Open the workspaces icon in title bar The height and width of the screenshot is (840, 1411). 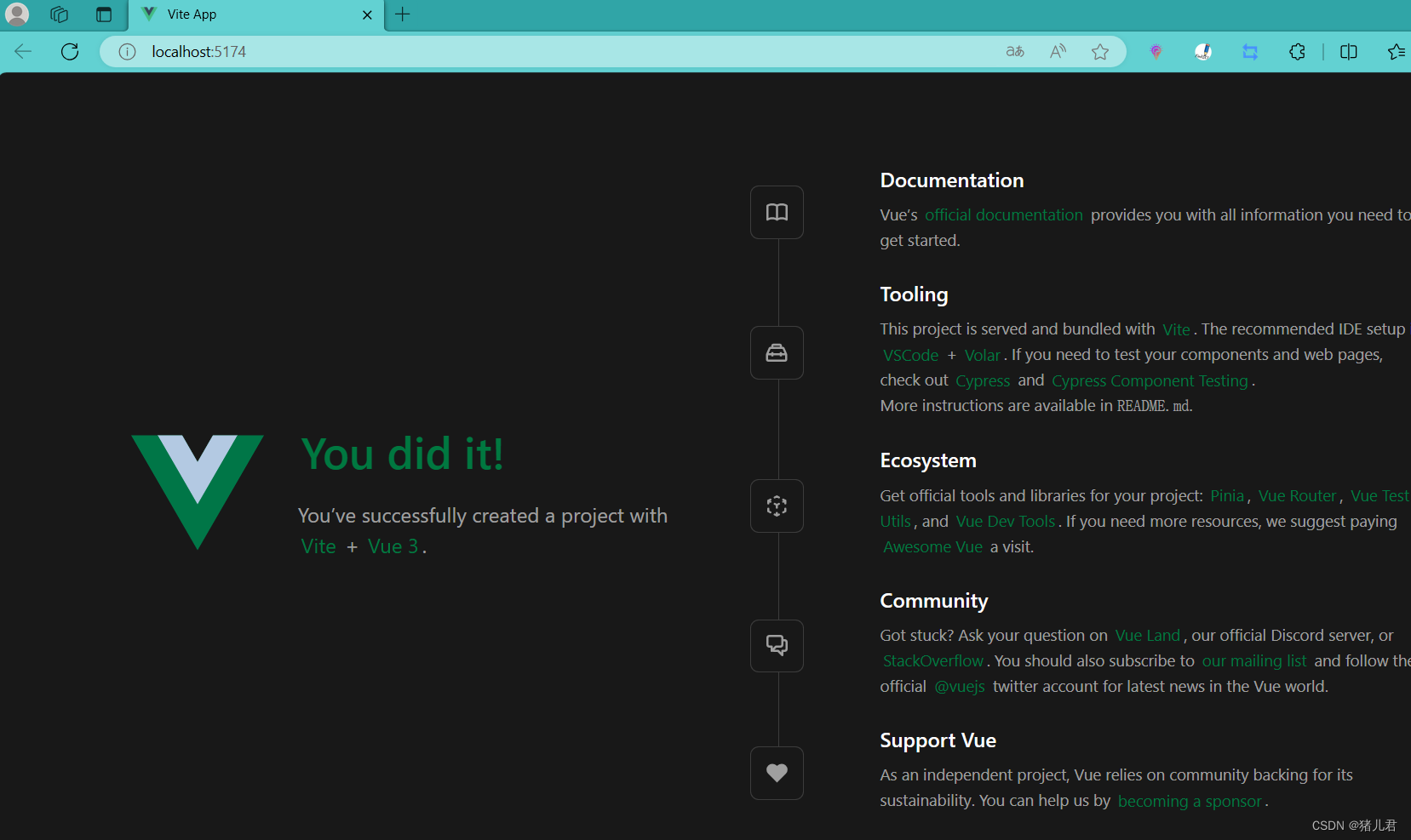tap(59, 14)
